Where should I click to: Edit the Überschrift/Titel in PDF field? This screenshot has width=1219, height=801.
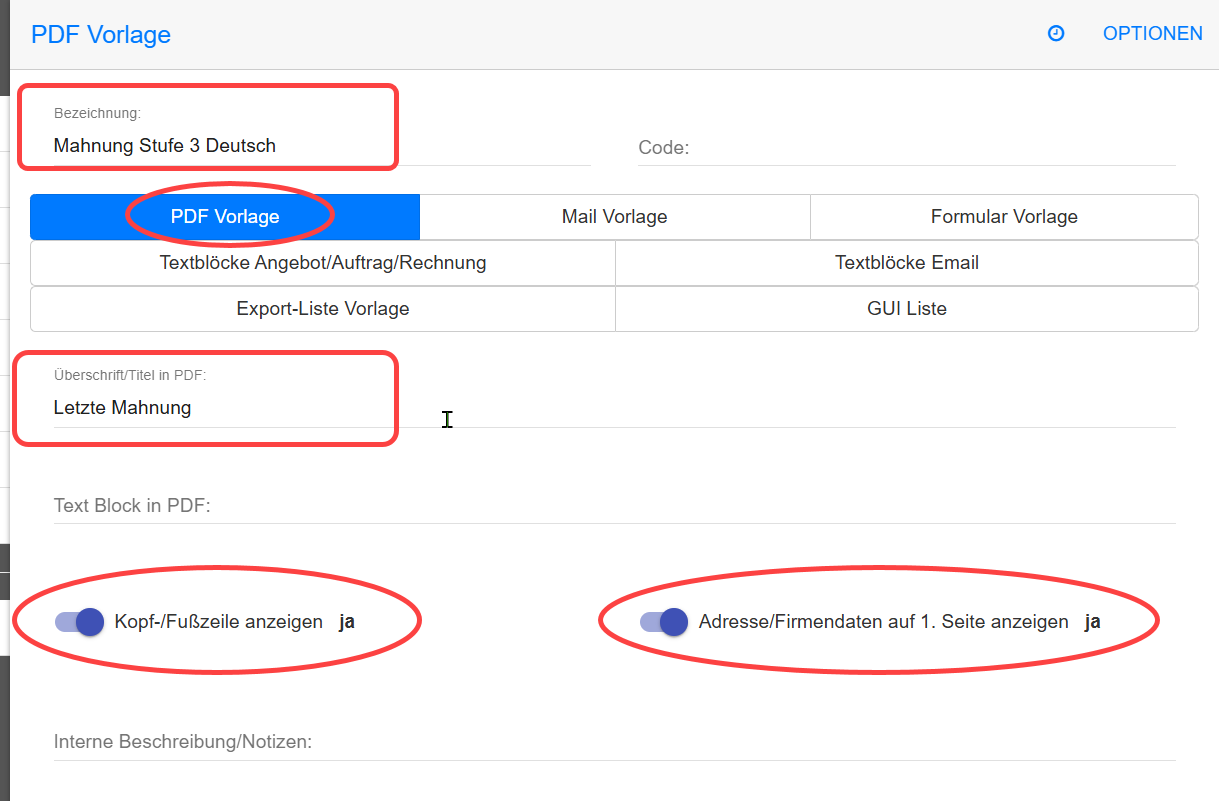(x=614, y=408)
